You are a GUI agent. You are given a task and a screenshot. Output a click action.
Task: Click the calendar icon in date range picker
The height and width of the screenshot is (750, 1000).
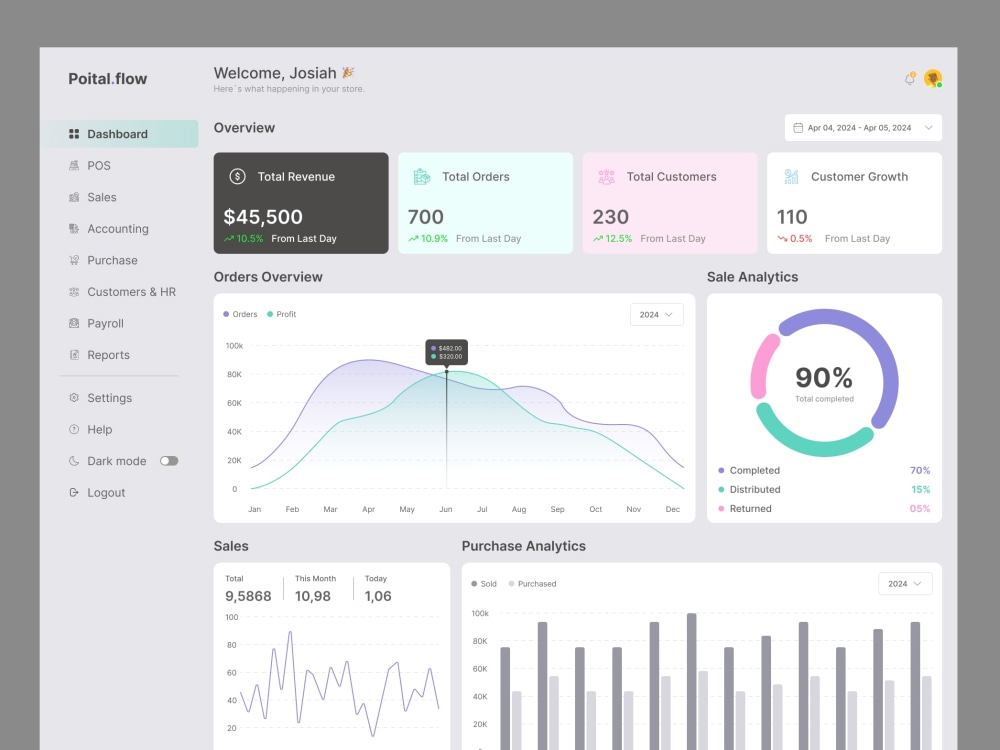click(798, 128)
